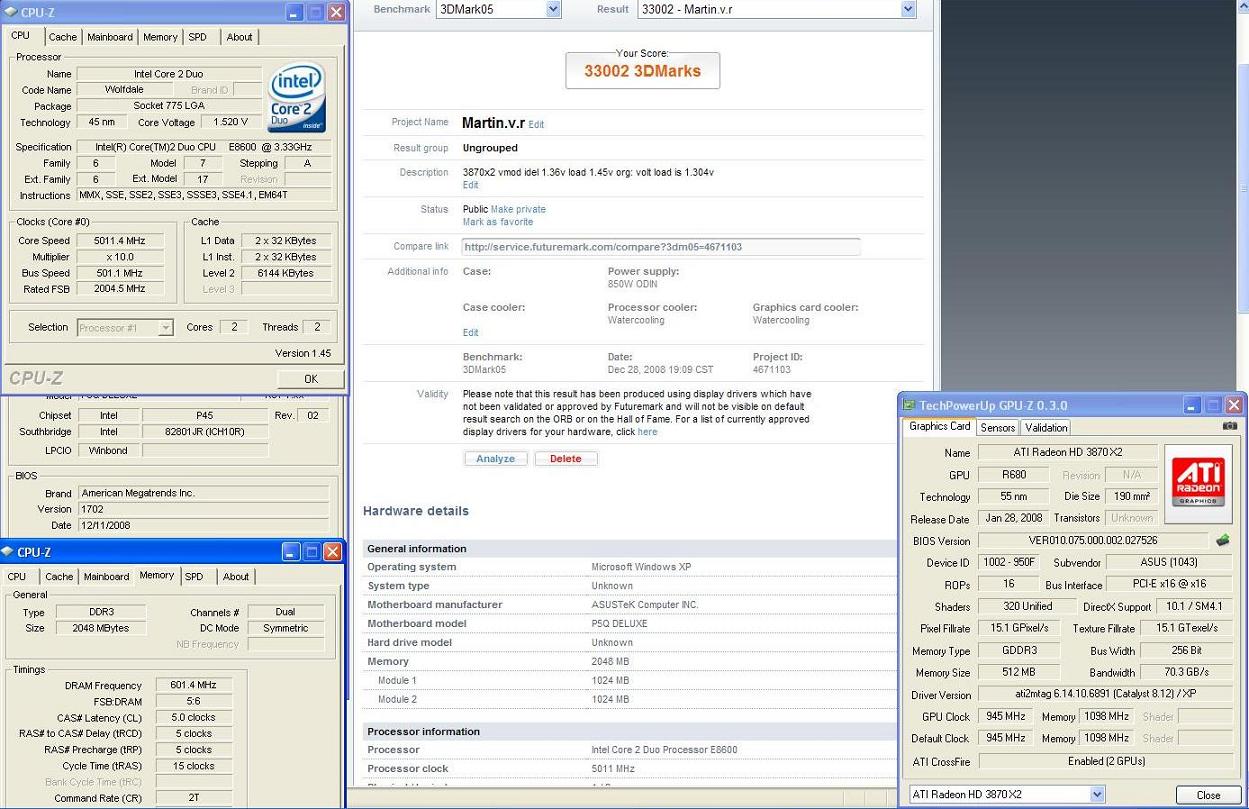Click Mark as favorite link
The image size is (1249, 809).
497,222
